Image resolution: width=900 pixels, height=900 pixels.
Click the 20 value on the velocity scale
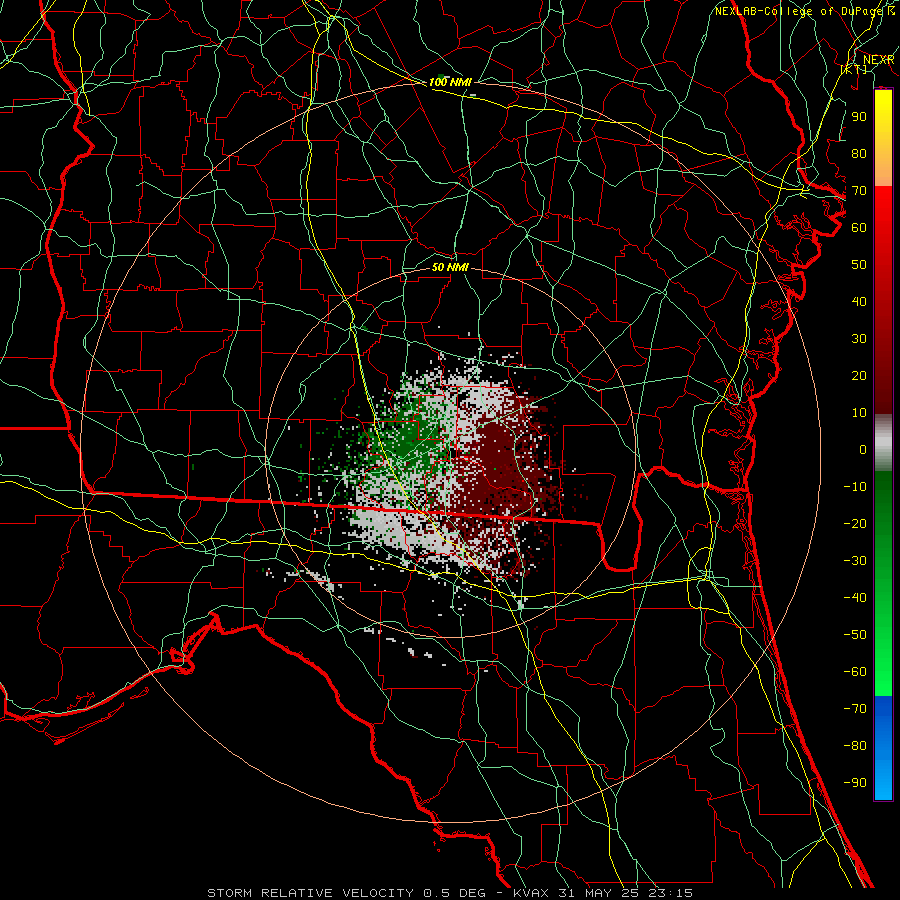point(859,376)
